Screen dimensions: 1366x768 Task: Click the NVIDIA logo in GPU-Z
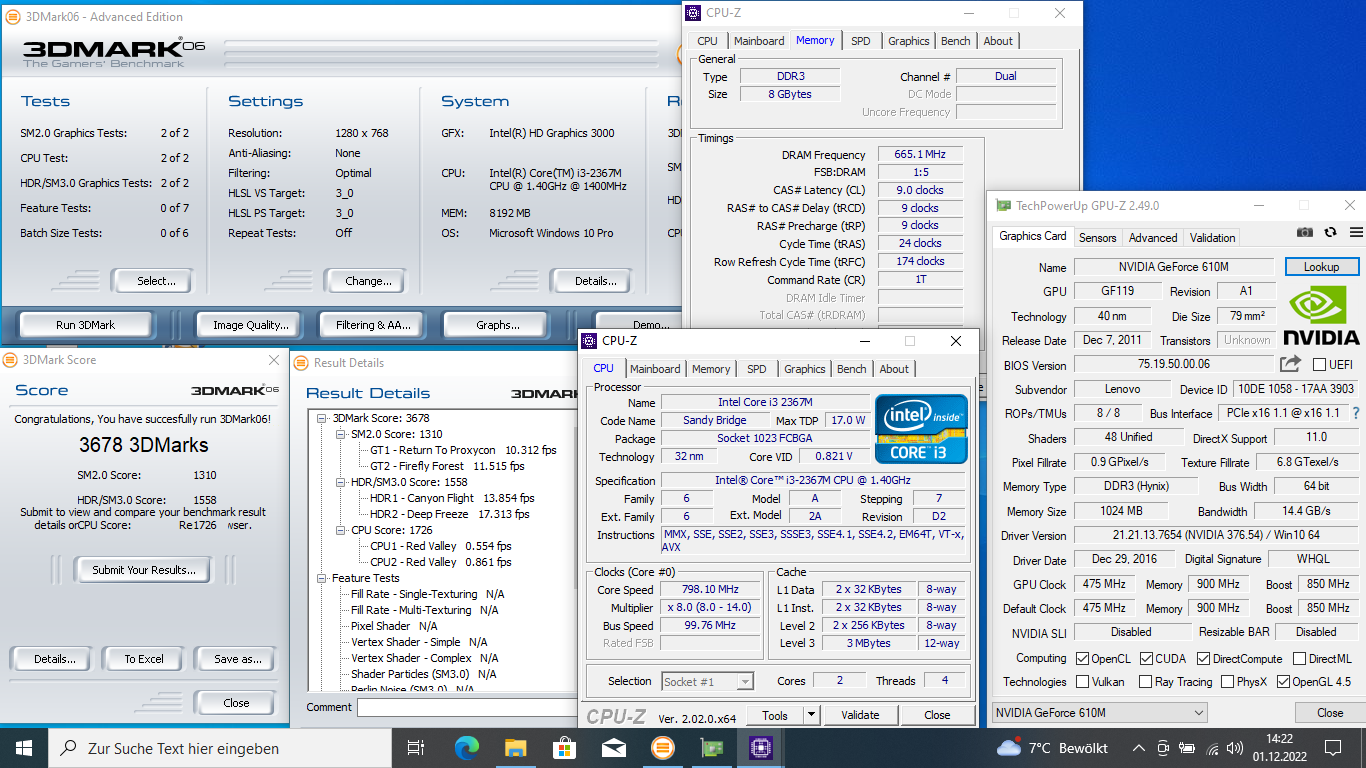click(x=1322, y=316)
